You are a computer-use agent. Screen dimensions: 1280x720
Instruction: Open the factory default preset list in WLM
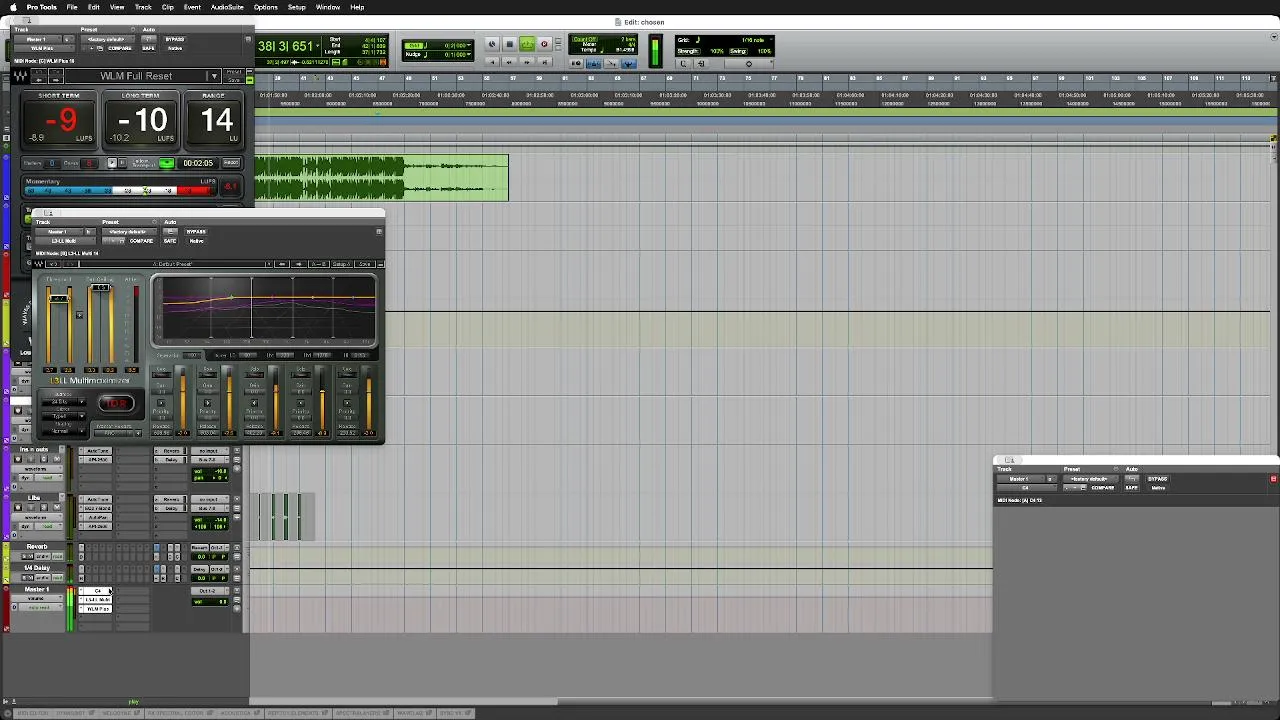(108, 39)
